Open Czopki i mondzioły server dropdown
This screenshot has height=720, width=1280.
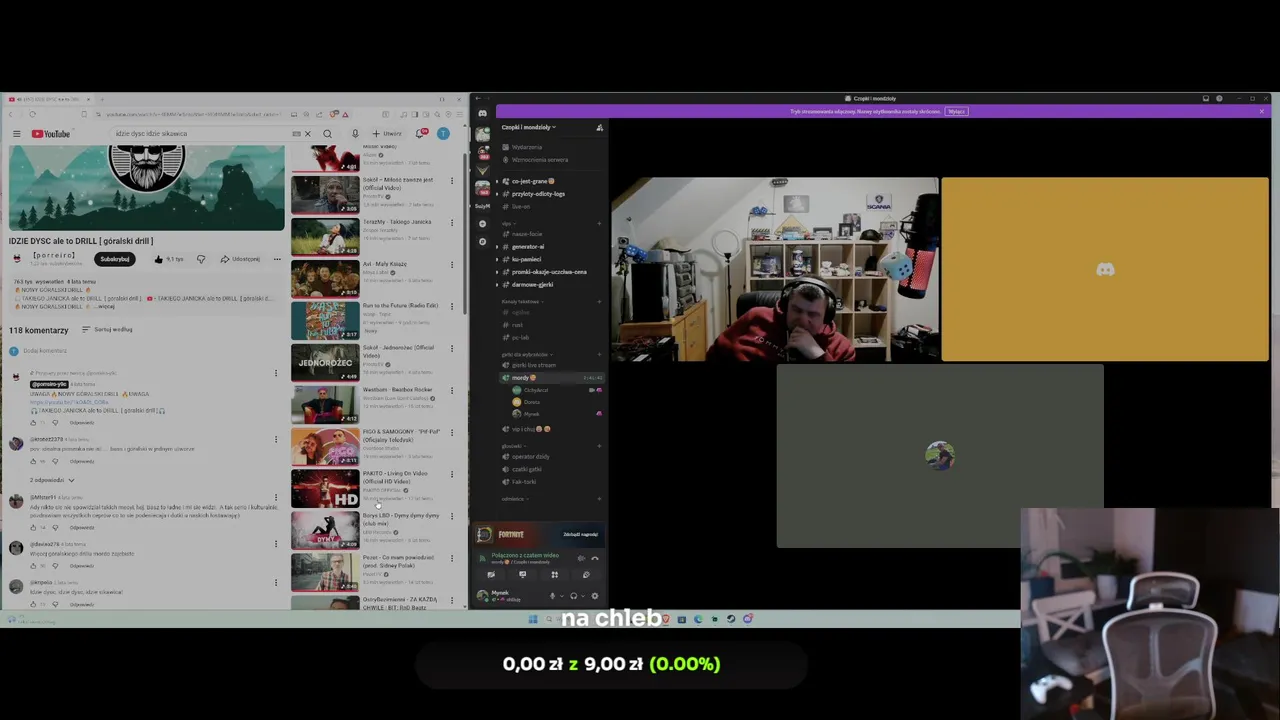pyautogui.click(x=529, y=127)
